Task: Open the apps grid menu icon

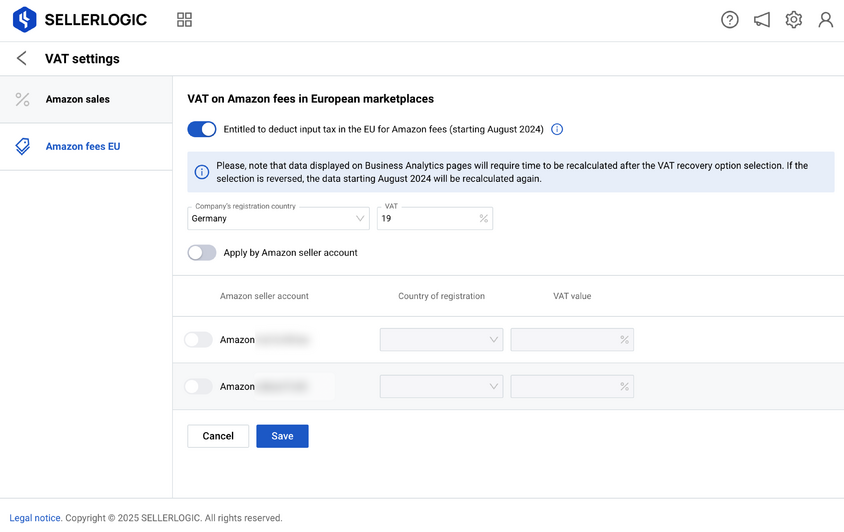Action: [x=184, y=20]
